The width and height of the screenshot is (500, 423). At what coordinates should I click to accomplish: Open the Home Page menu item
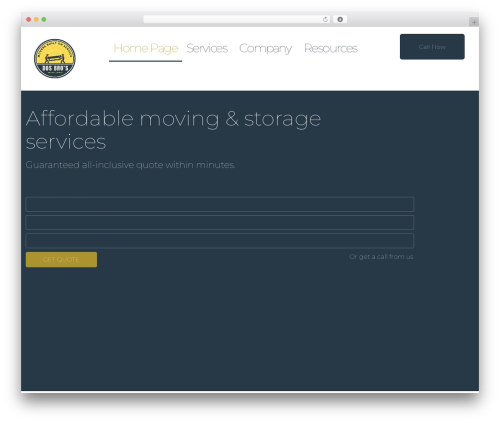(x=146, y=49)
